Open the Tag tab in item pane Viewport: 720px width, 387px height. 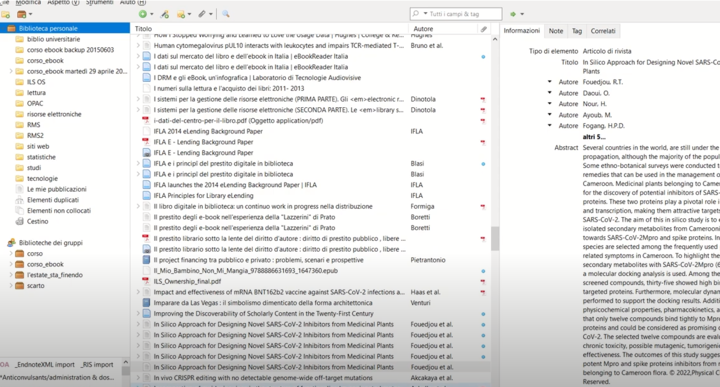pos(577,31)
